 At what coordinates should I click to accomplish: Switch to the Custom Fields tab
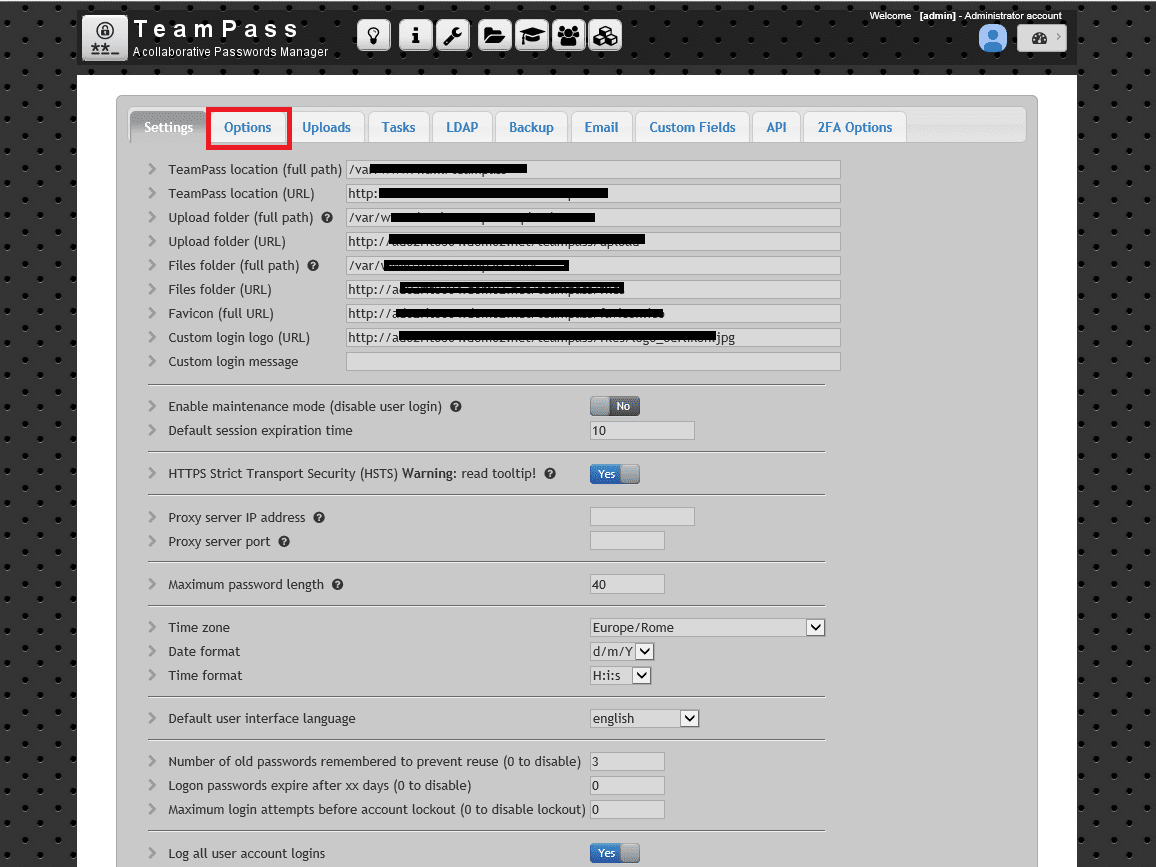[x=692, y=127]
